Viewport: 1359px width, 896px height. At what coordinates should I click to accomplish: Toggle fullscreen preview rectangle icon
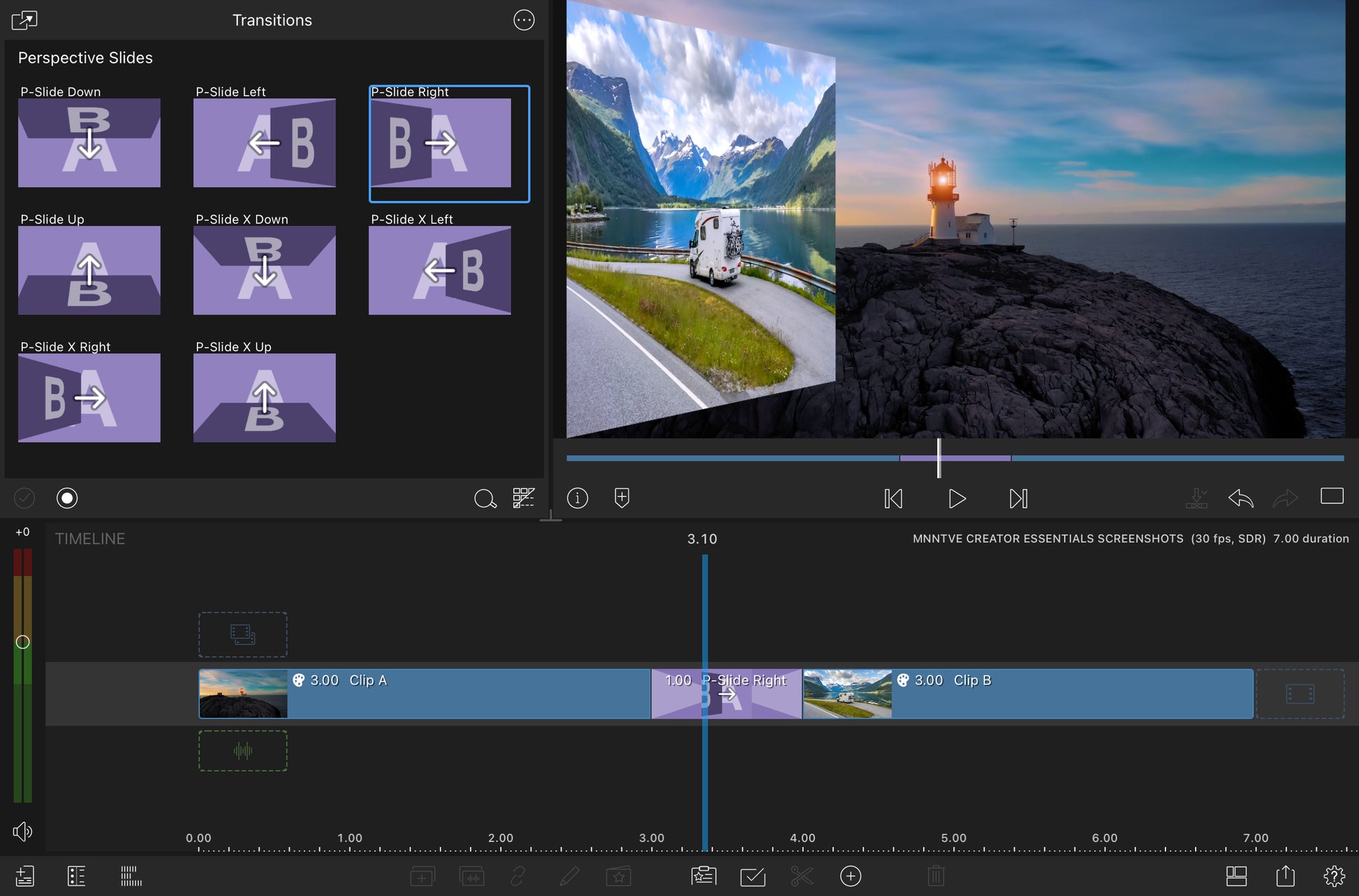[x=1332, y=497]
